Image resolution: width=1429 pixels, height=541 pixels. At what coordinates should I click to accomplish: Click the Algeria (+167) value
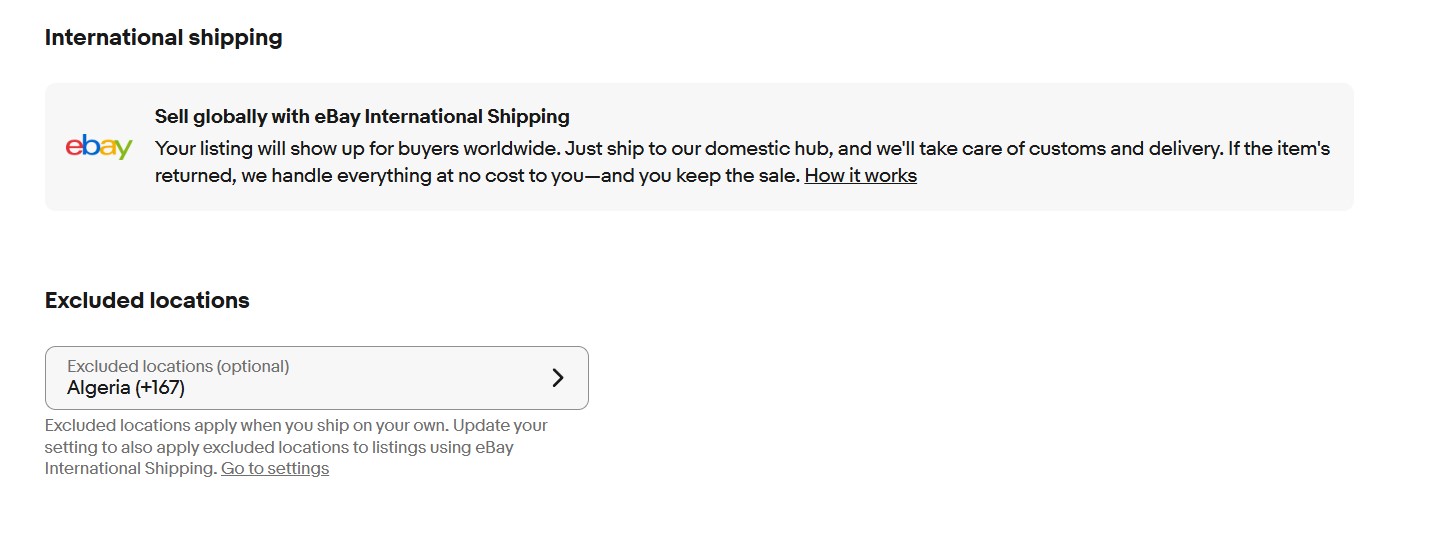[126, 388]
